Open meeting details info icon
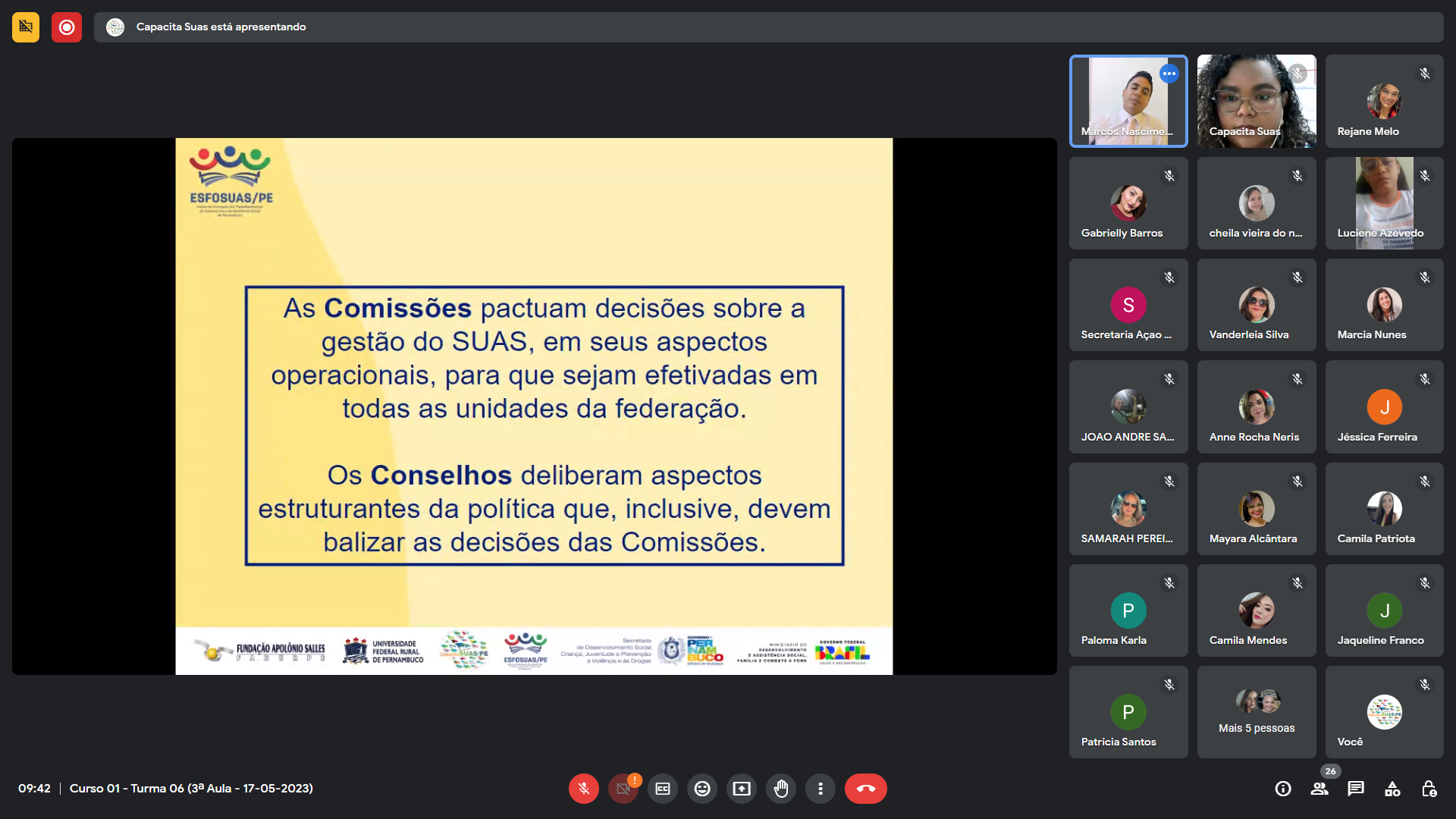1456x819 pixels. pos(1283,789)
